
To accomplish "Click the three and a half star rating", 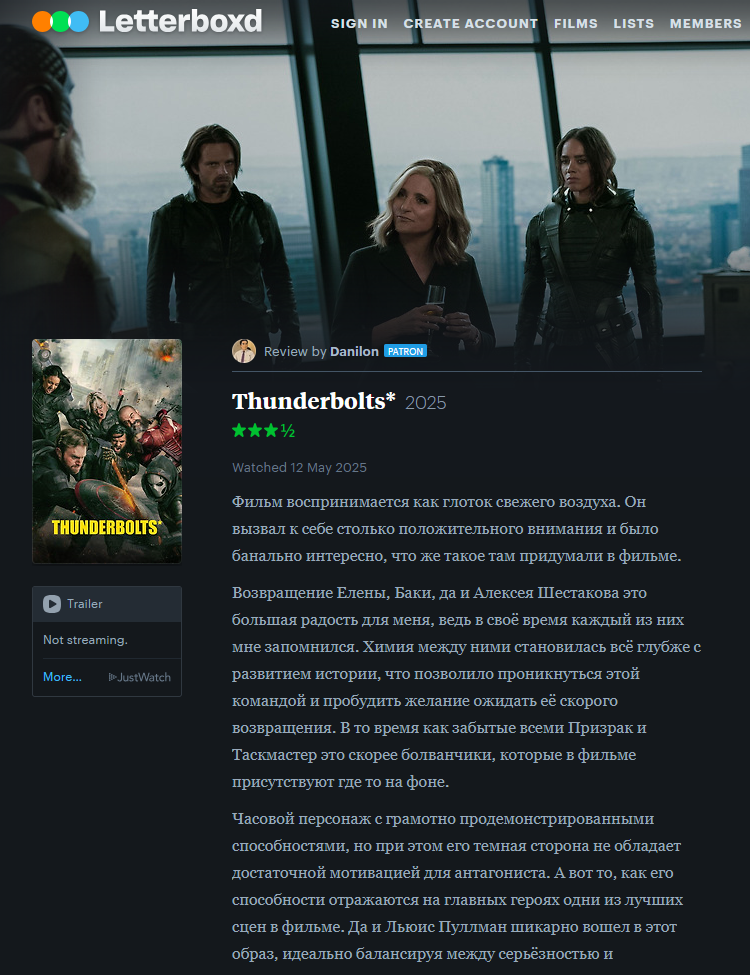I will pos(263,430).
